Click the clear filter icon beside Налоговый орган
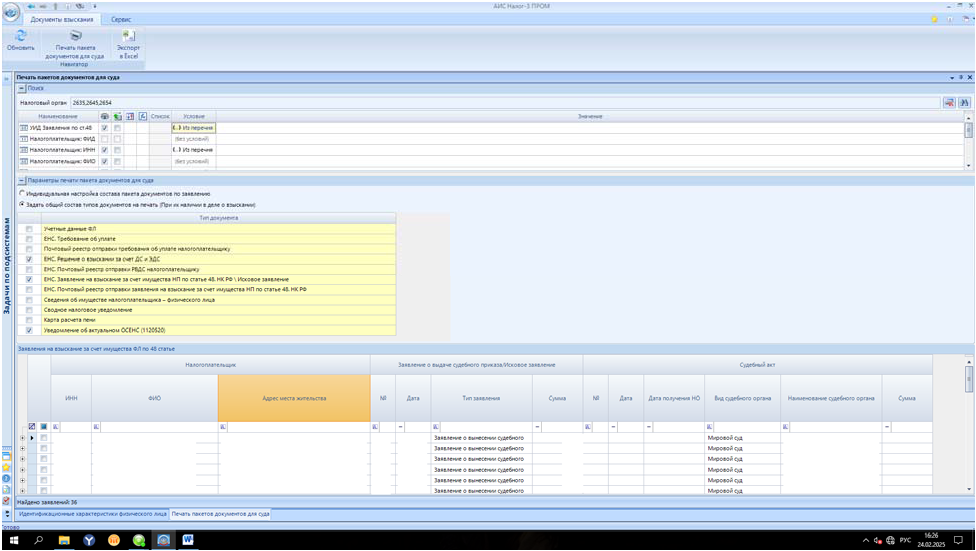 (949, 102)
